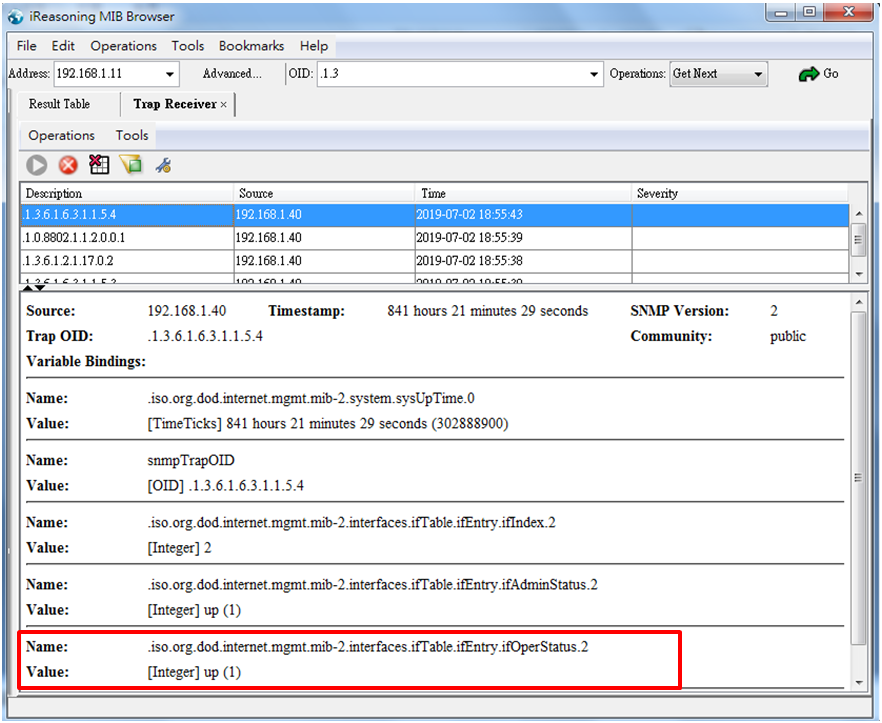Open the Bookmarks menu
Screen dimensions: 882x723
click(x=251, y=46)
